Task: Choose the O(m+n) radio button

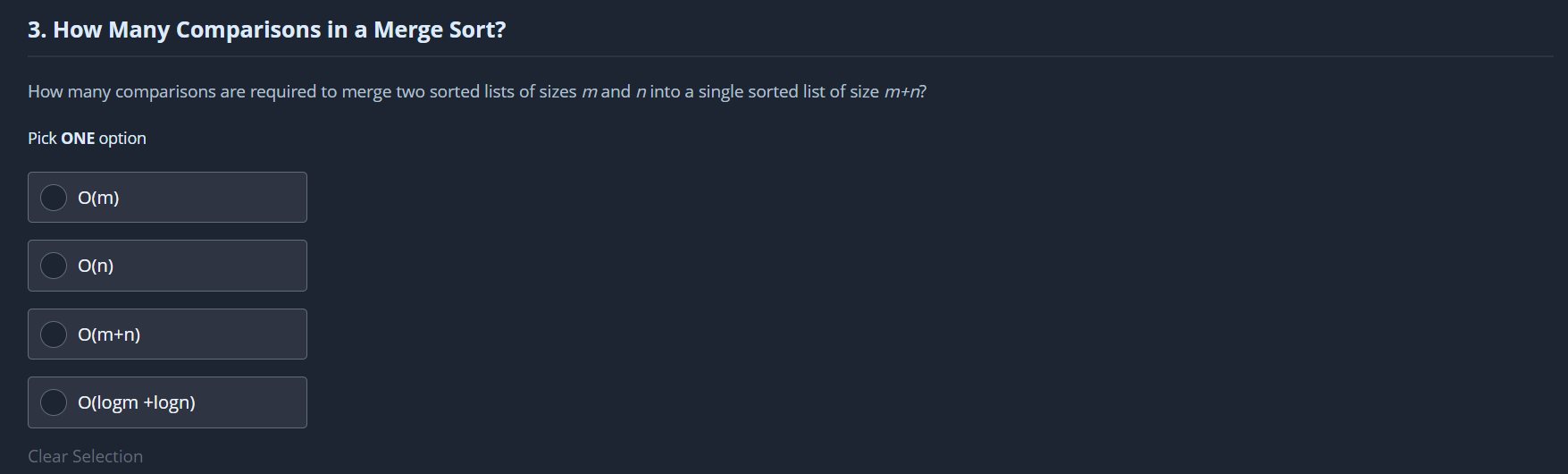Action: [x=54, y=334]
